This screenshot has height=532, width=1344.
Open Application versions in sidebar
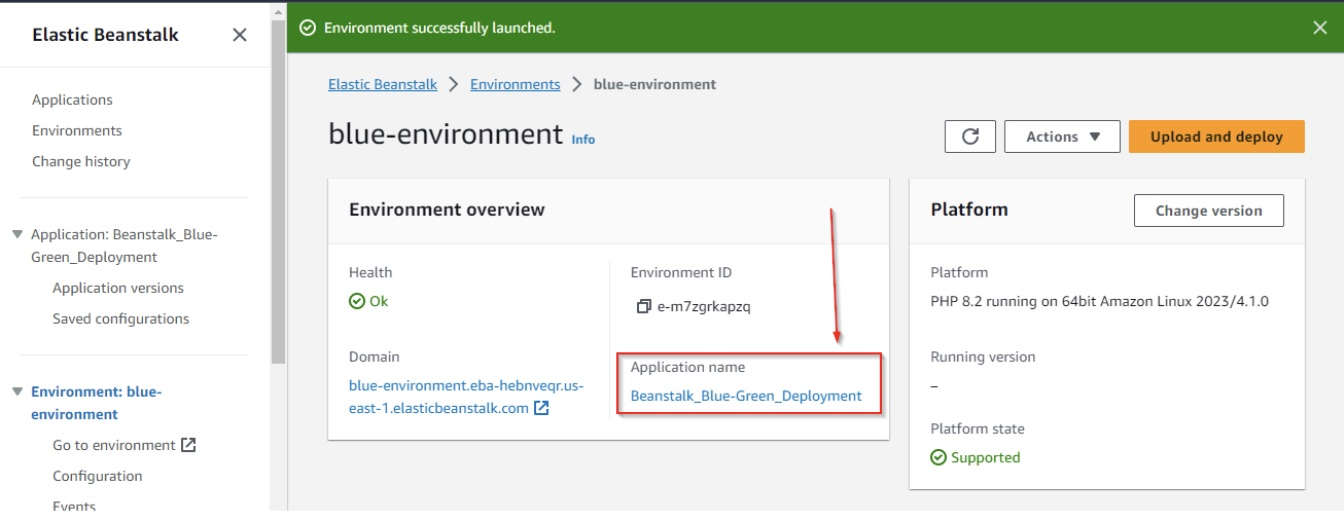(118, 288)
